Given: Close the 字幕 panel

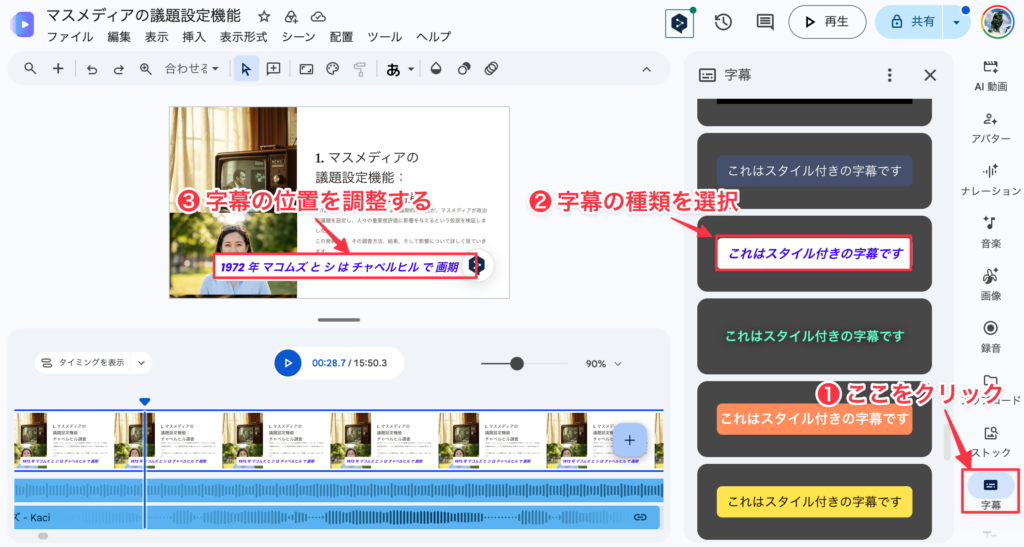Looking at the screenshot, I should [x=930, y=75].
